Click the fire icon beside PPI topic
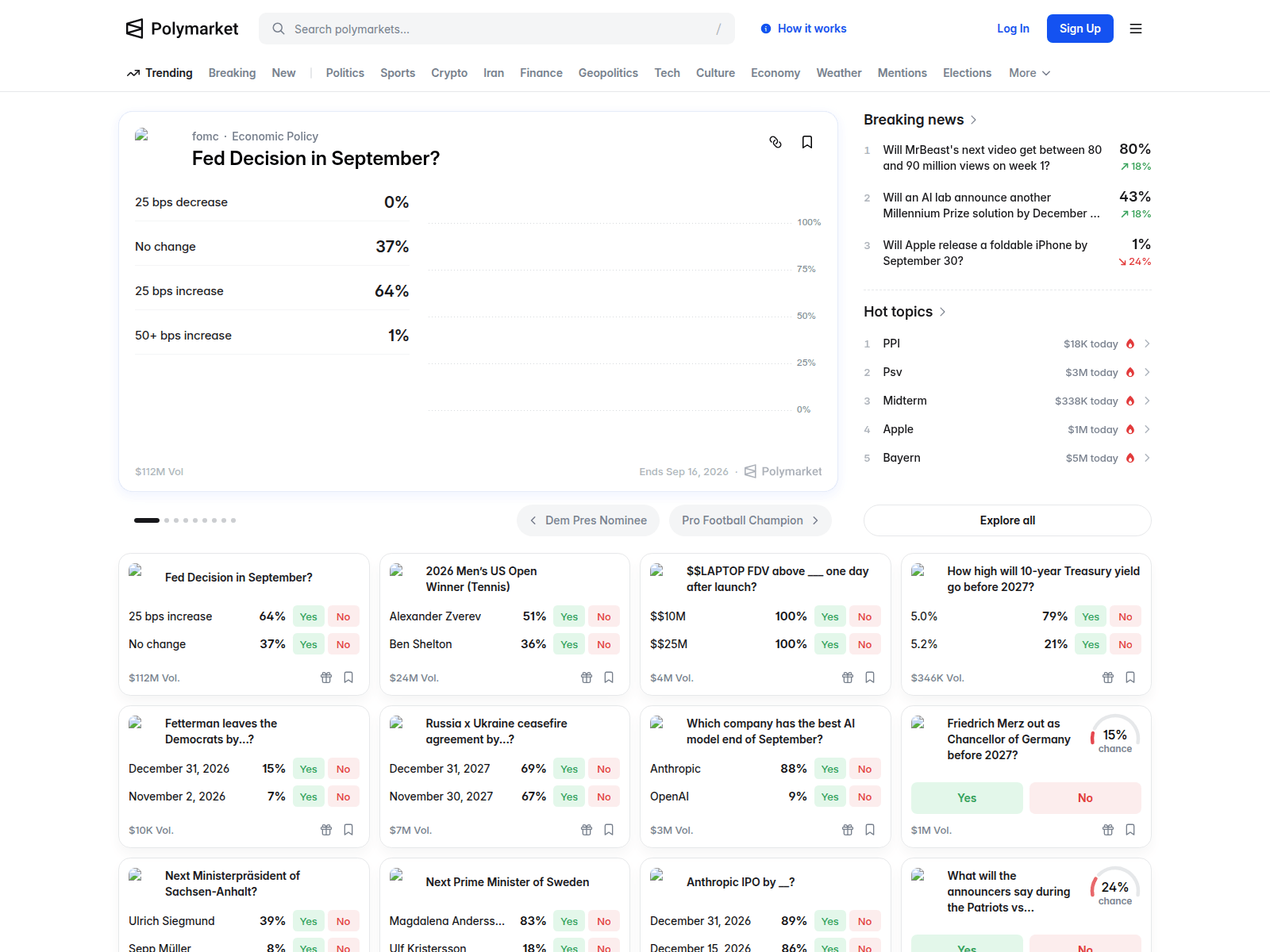 click(1130, 344)
